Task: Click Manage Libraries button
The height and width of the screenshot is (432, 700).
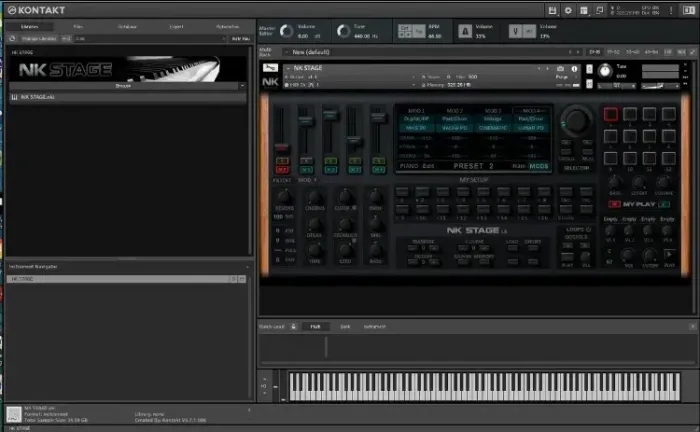Action: coord(39,39)
